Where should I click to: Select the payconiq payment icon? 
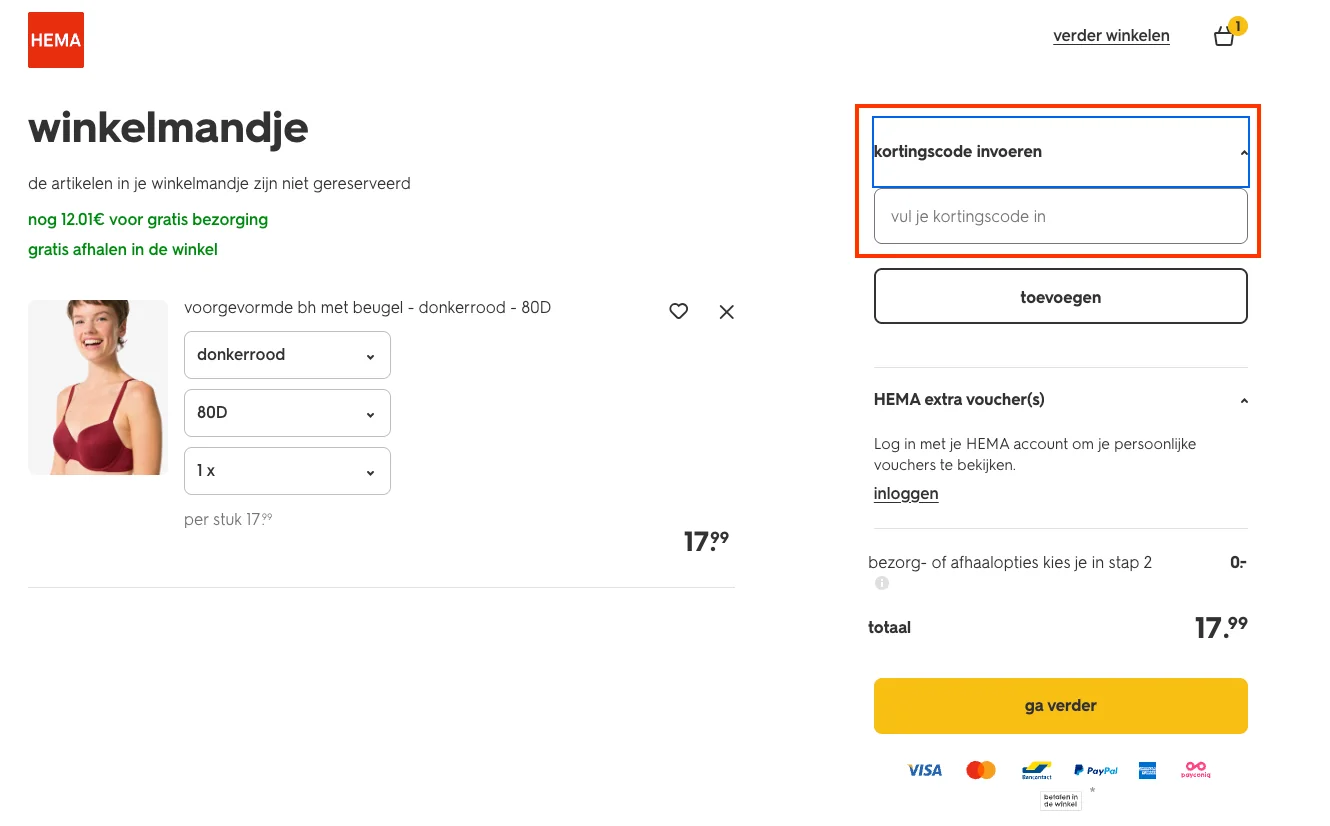[x=1196, y=770]
